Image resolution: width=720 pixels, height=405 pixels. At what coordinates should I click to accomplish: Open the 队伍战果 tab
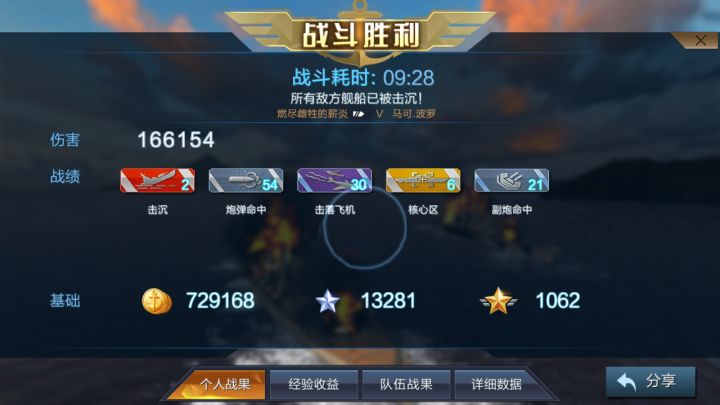point(406,384)
